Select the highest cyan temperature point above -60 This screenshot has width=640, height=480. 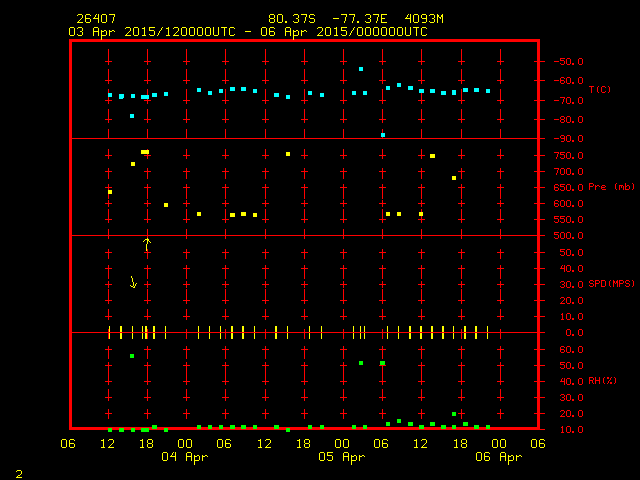(361, 69)
